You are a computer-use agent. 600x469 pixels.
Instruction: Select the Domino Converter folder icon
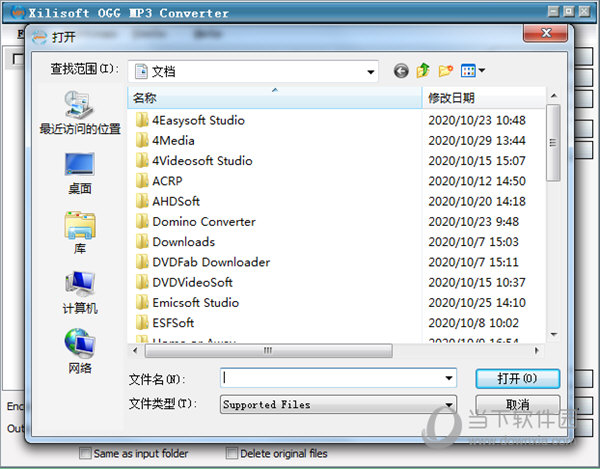pyautogui.click(x=142, y=221)
